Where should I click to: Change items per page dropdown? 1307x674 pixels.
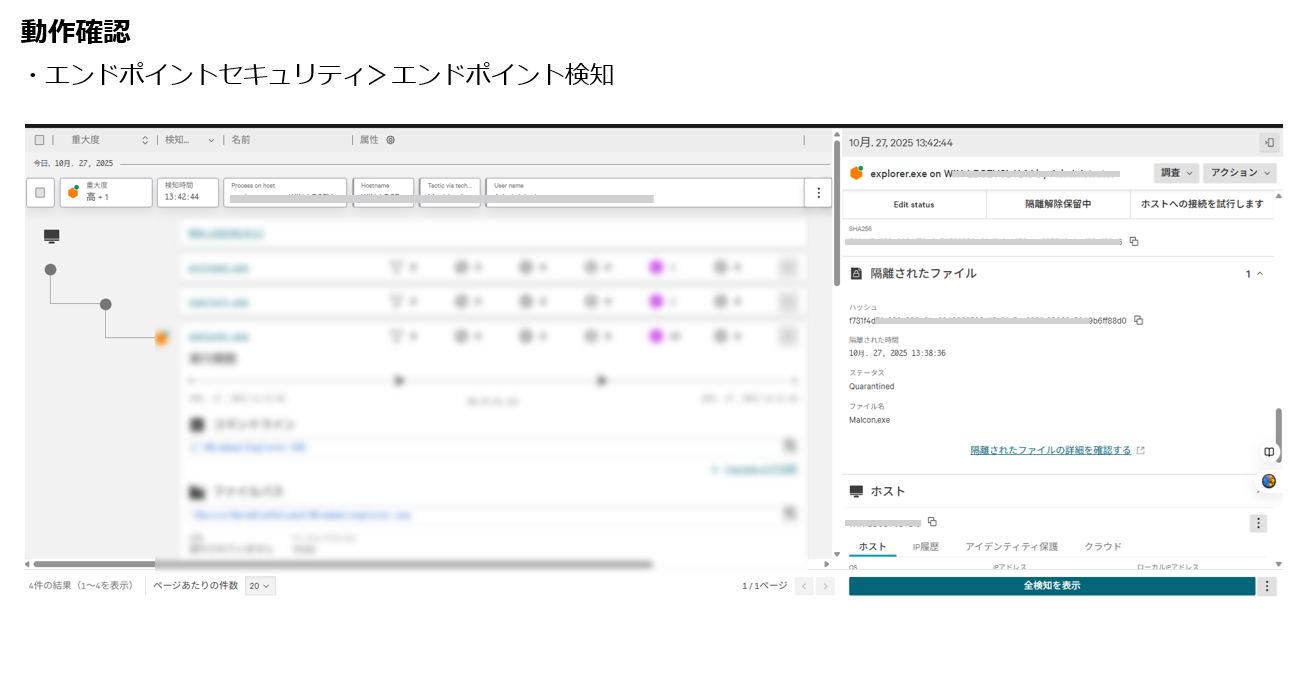(x=260, y=586)
